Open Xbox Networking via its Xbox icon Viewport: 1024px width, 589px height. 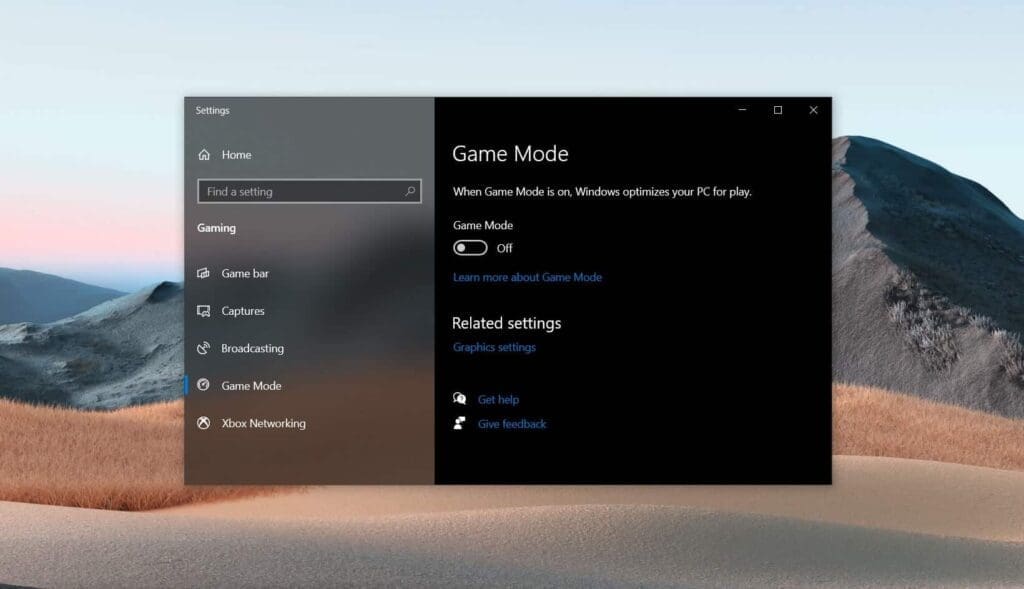pyautogui.click(x=205, y=423)
